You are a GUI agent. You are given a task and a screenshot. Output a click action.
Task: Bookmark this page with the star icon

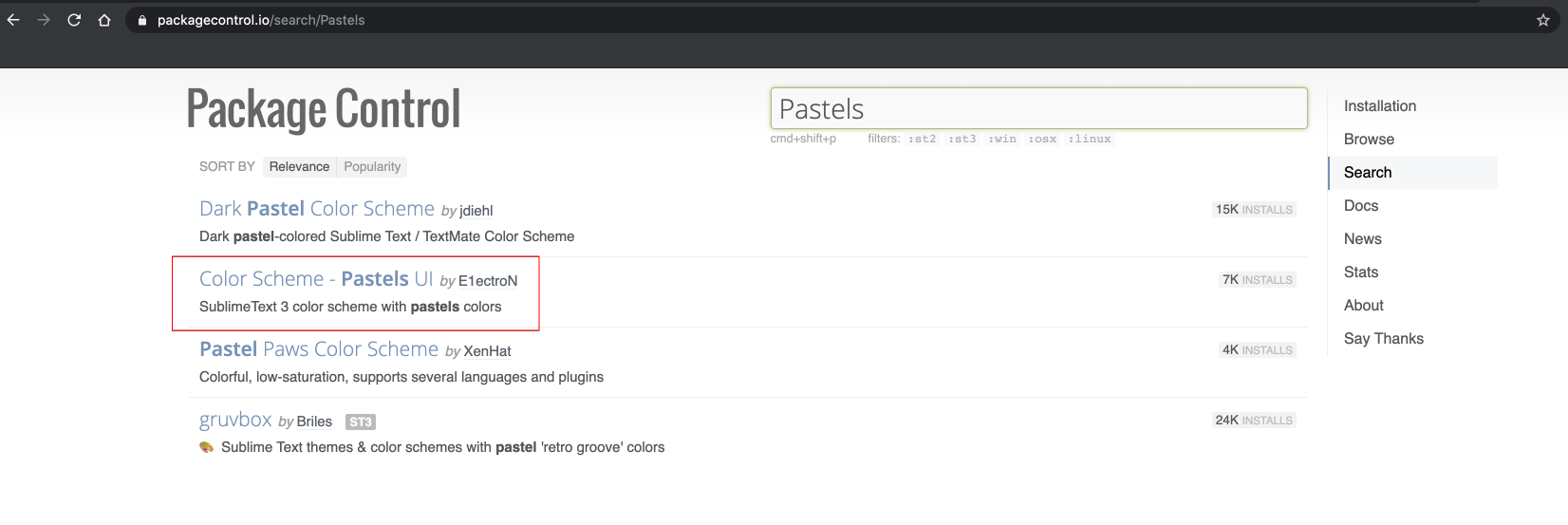(1543, 20)
